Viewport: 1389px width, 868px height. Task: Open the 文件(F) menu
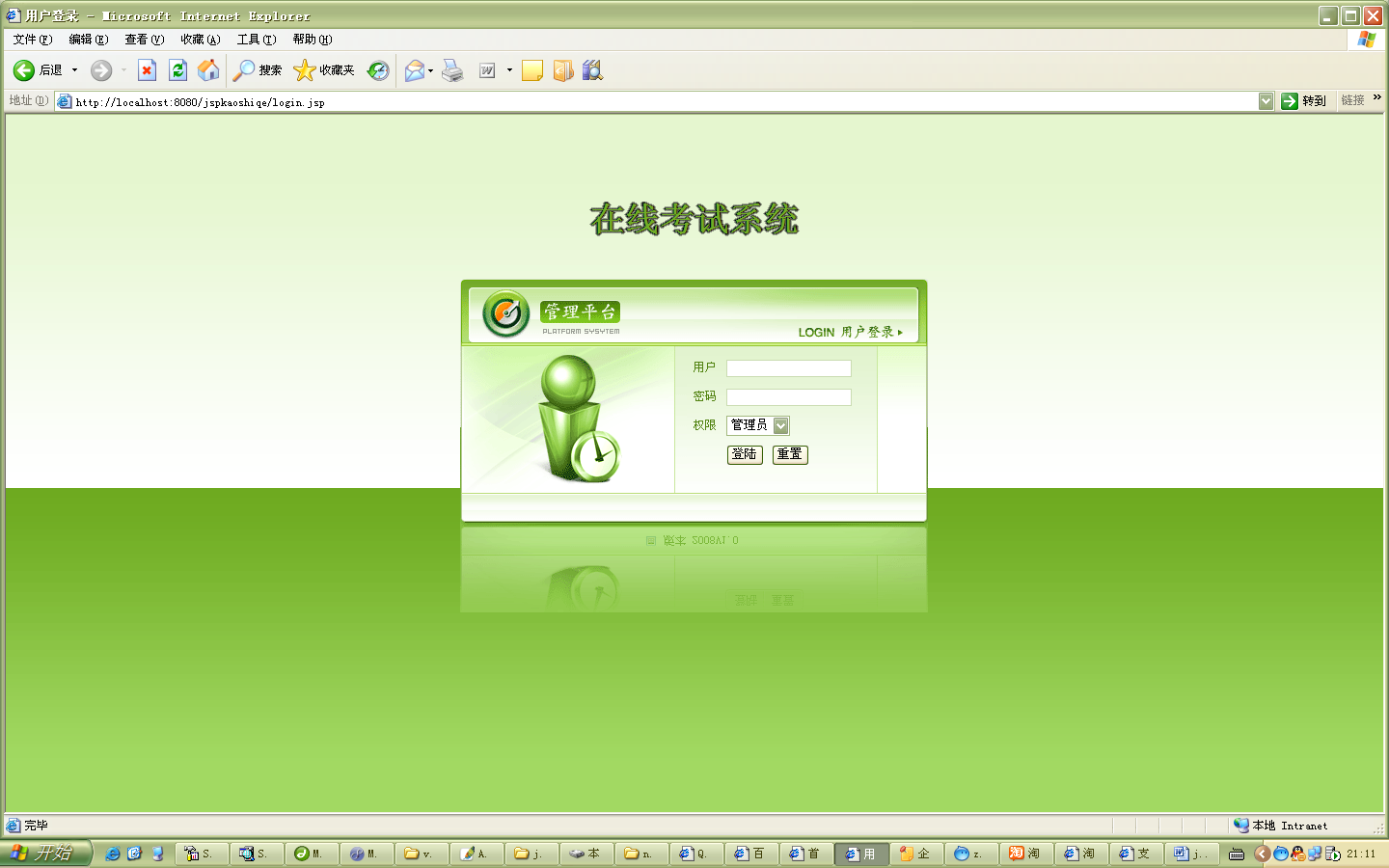(32, 40)
